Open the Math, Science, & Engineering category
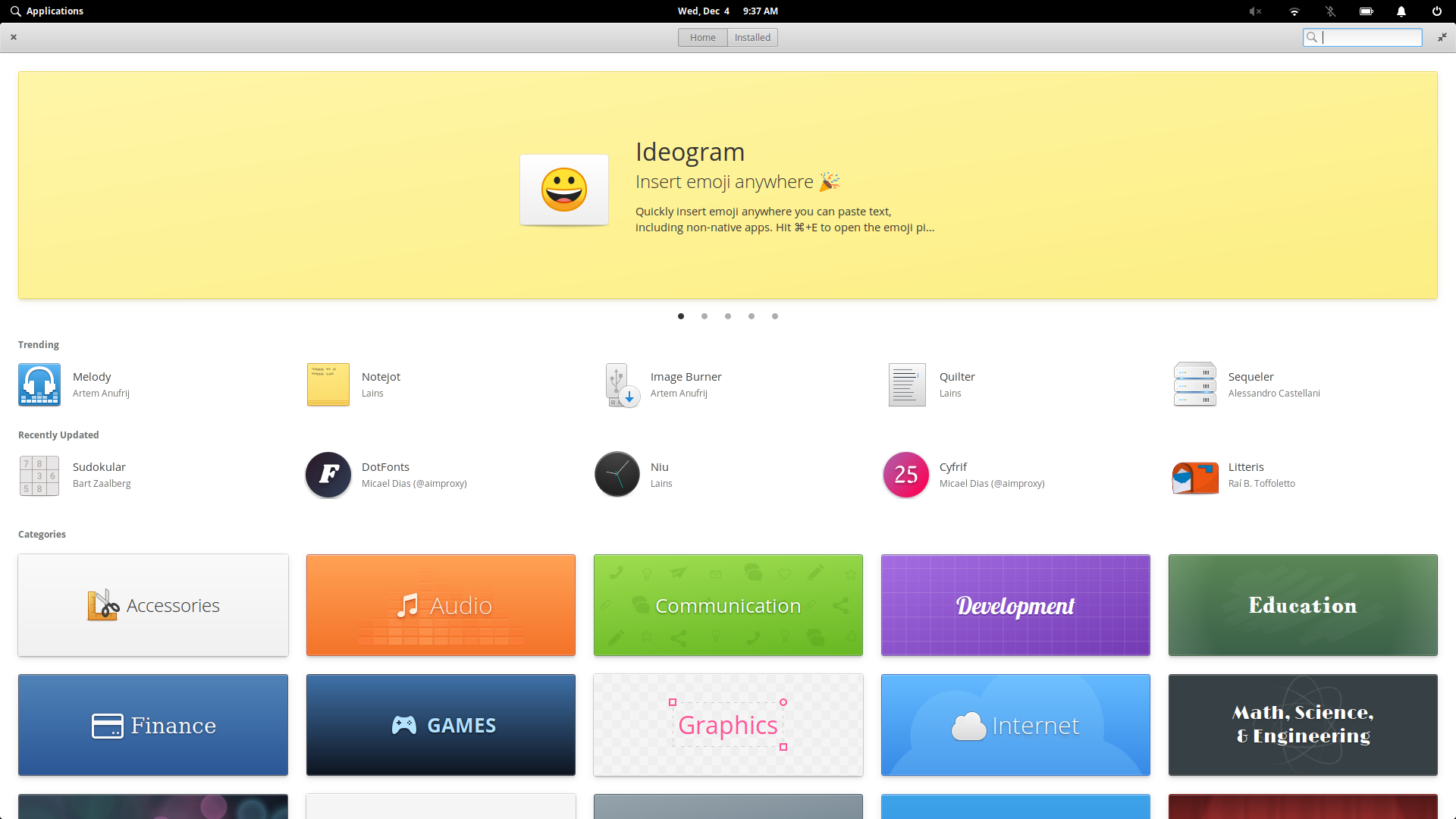 point(1303,725)
